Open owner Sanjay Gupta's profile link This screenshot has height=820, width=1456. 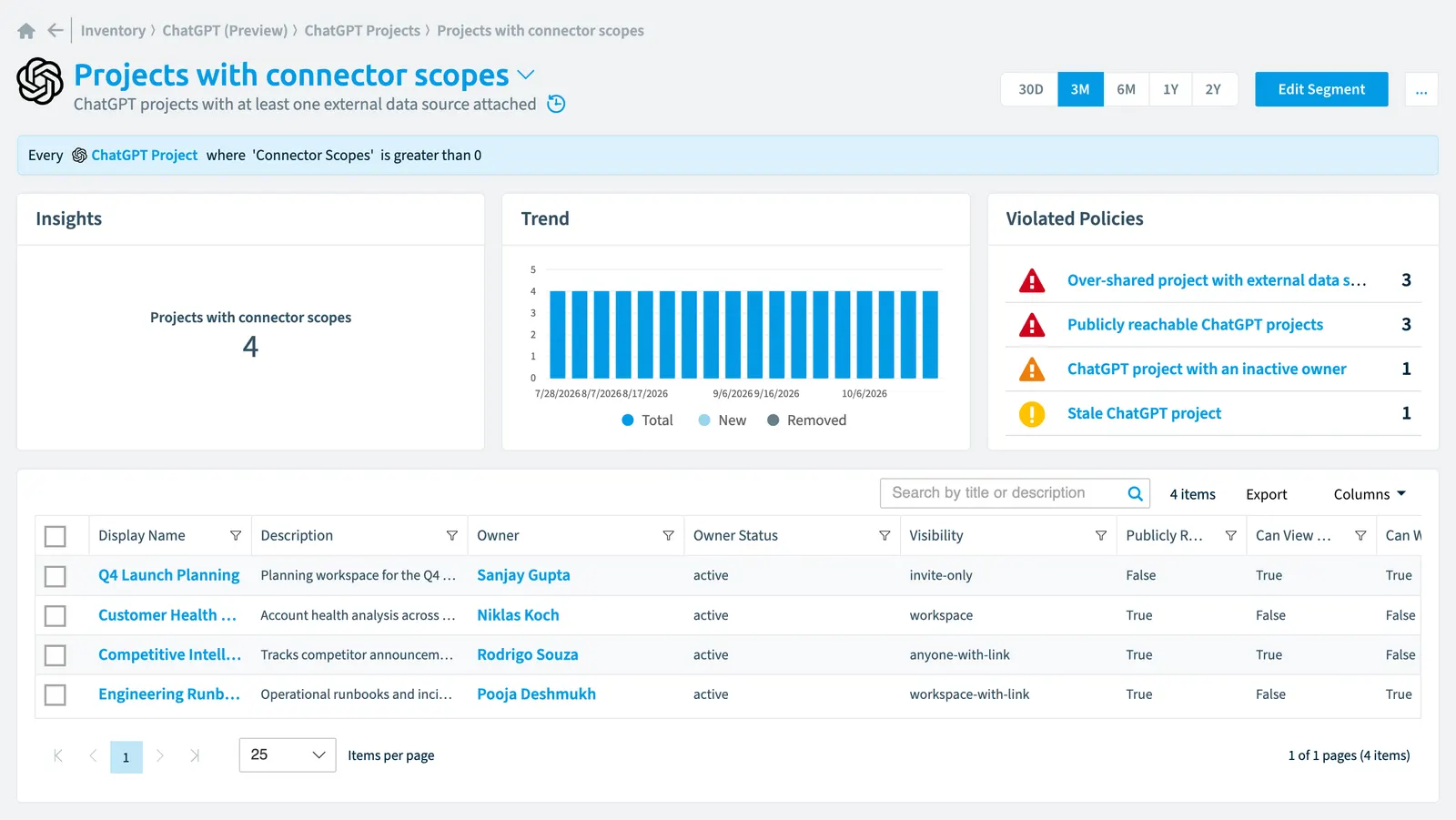523,575
